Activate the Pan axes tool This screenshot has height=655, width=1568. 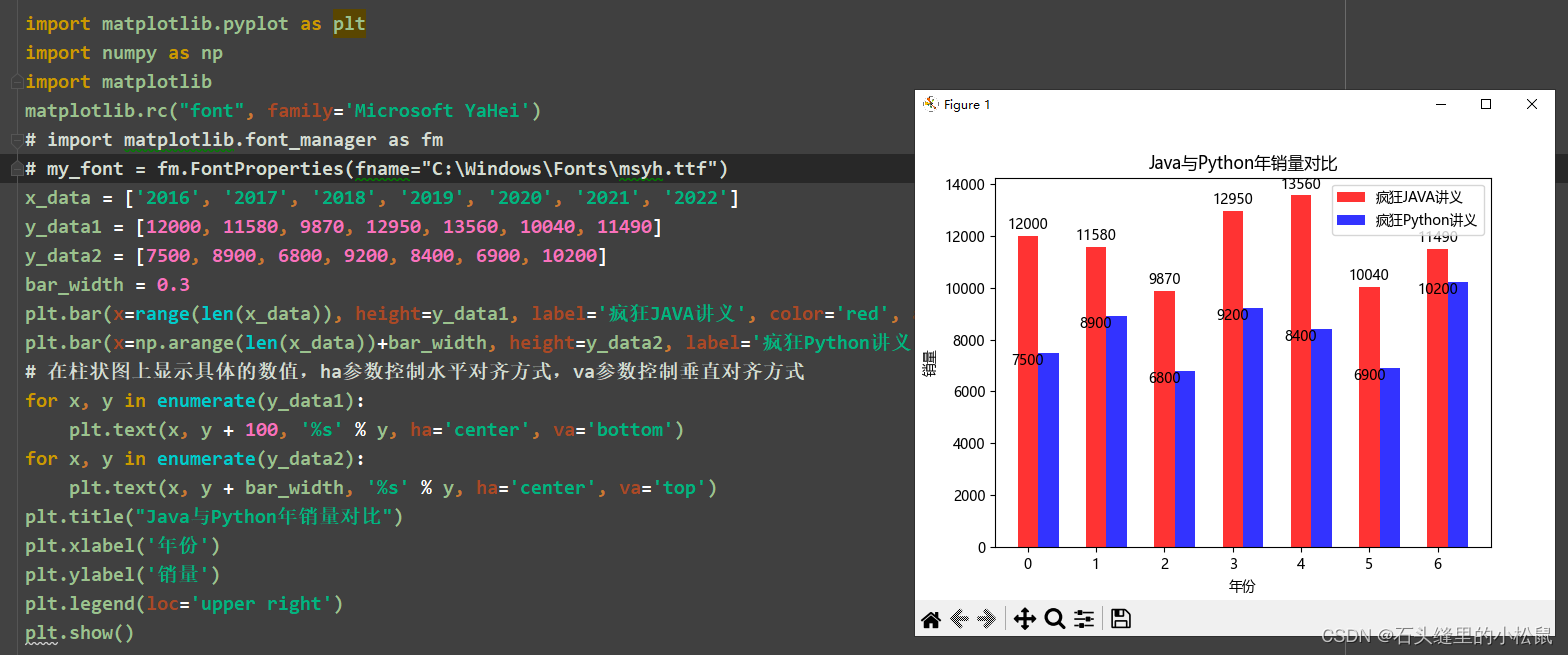[x=1025, y=620]
